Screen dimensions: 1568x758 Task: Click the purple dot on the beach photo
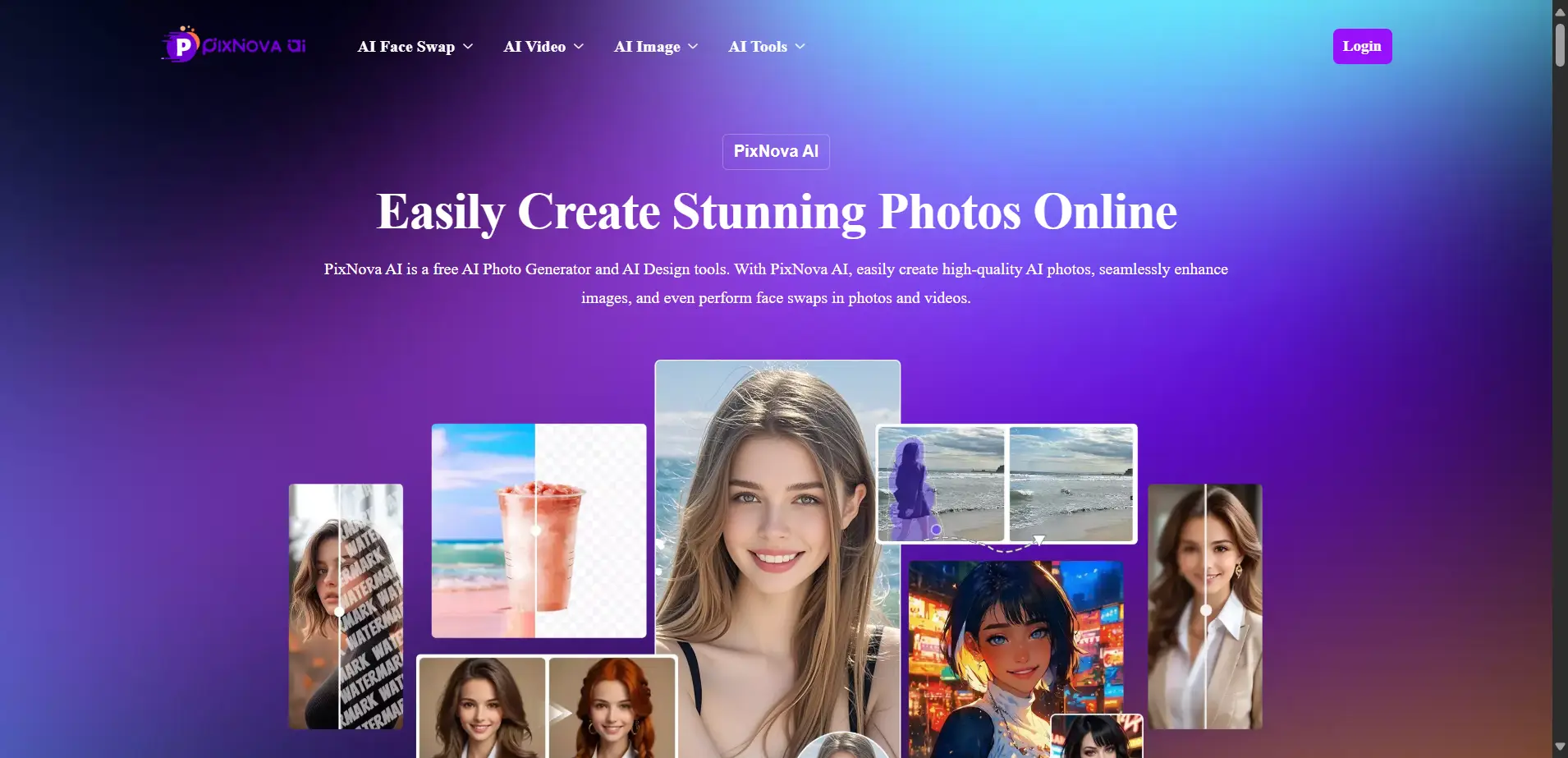tap(936, 530)
